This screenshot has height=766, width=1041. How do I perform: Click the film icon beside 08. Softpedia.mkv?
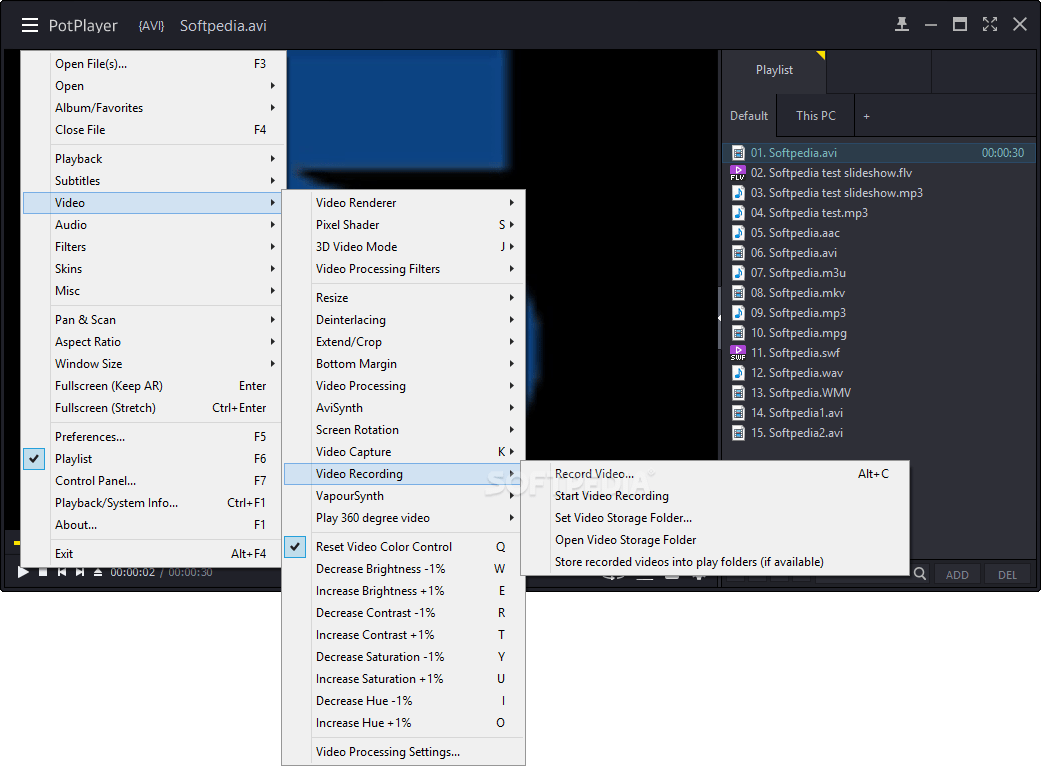(738, 293)
